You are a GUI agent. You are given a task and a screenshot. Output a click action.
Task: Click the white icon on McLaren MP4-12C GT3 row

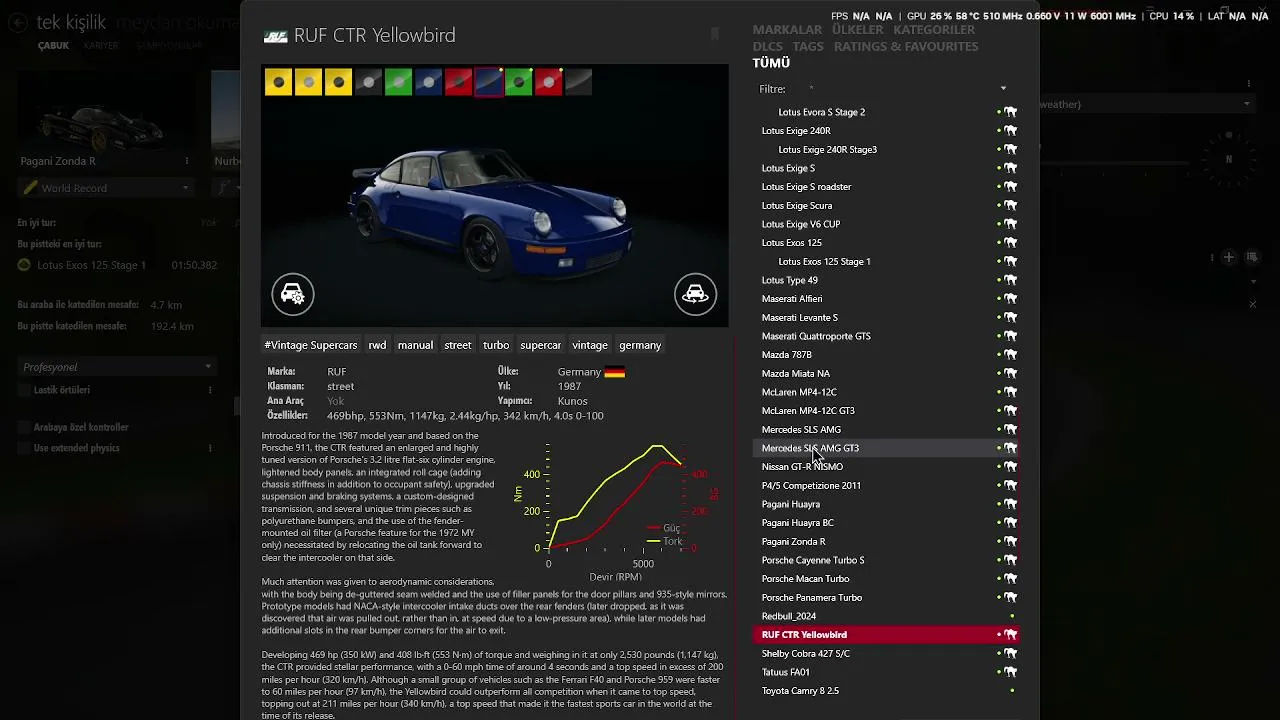pos(1011,411)
